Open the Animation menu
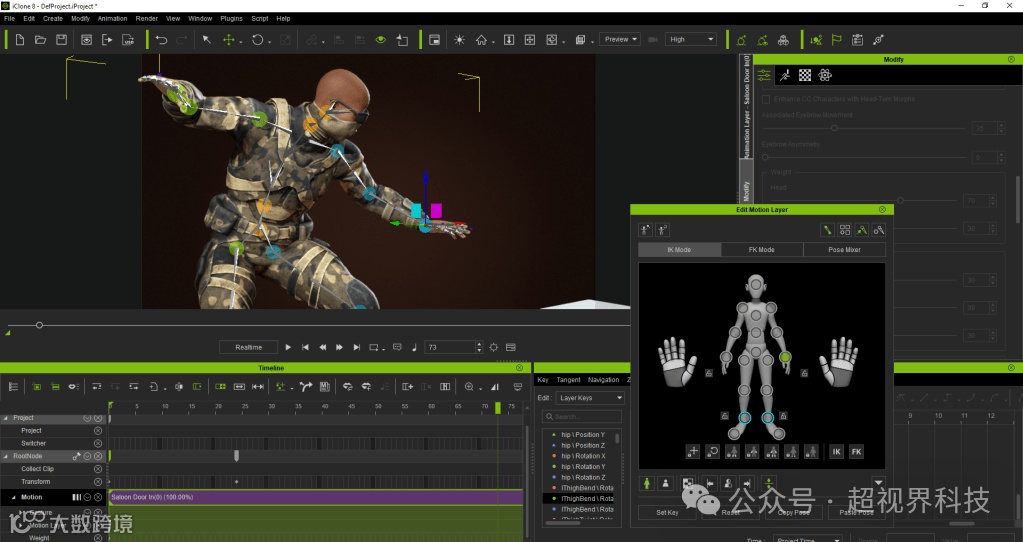This screenshot has width=1023, height=542. [x=112, y=18]
